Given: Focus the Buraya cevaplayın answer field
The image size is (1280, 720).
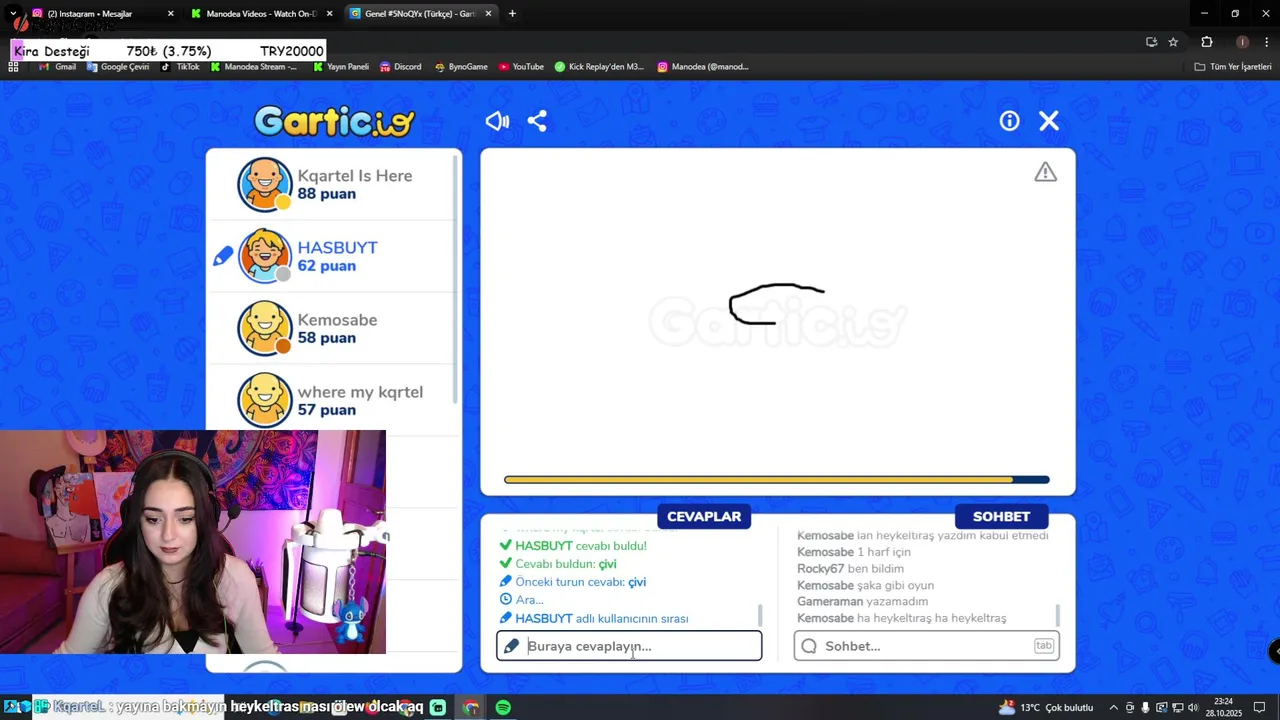Looking at the screenshot, I should (x=629, y=646).
